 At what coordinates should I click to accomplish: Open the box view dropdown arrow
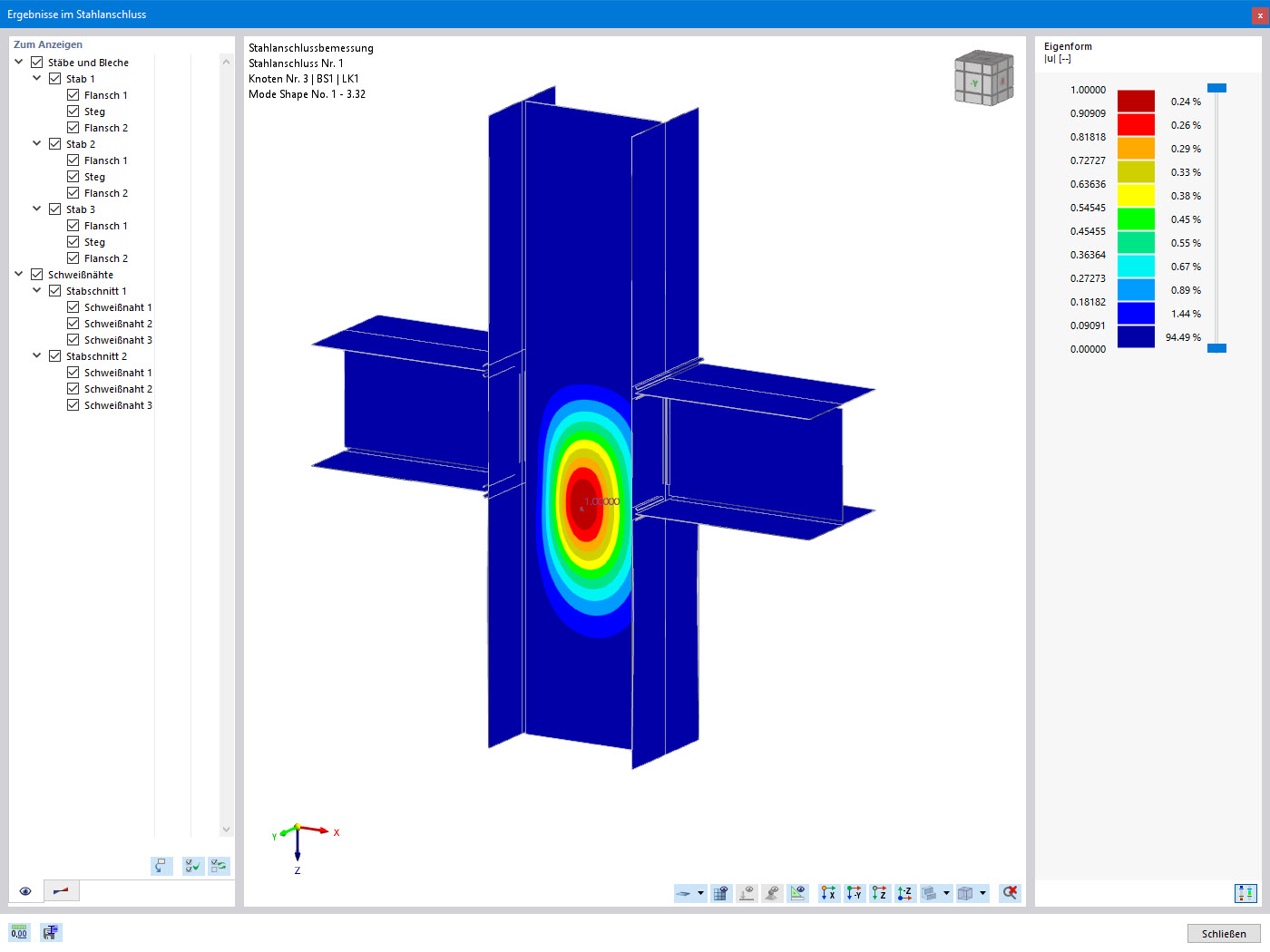pyautogui.click(x=982, y=894)
